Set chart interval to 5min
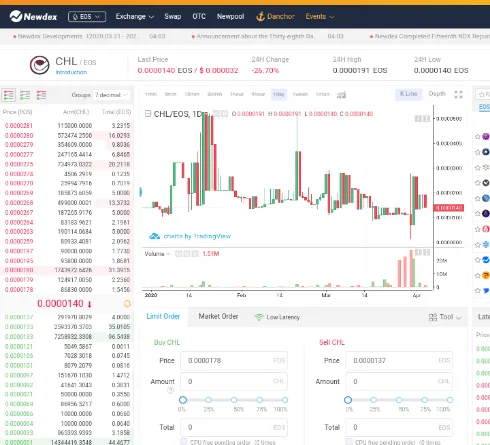 pos(170,94)
